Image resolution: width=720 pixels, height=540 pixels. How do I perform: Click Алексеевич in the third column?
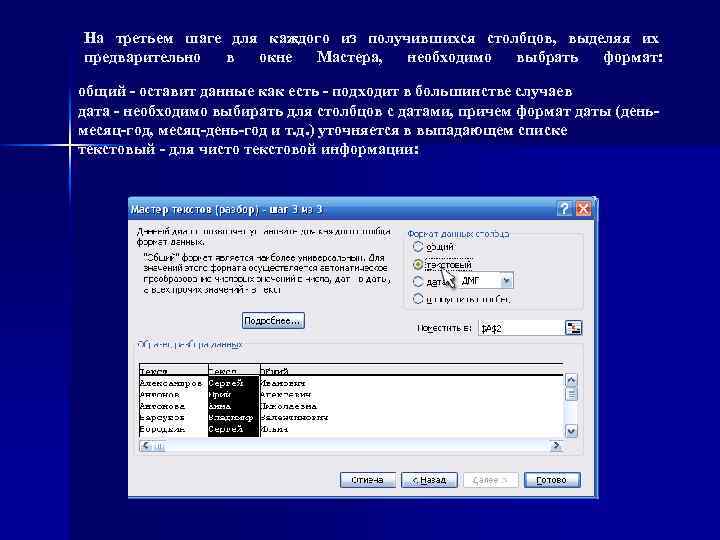[286, 394]
